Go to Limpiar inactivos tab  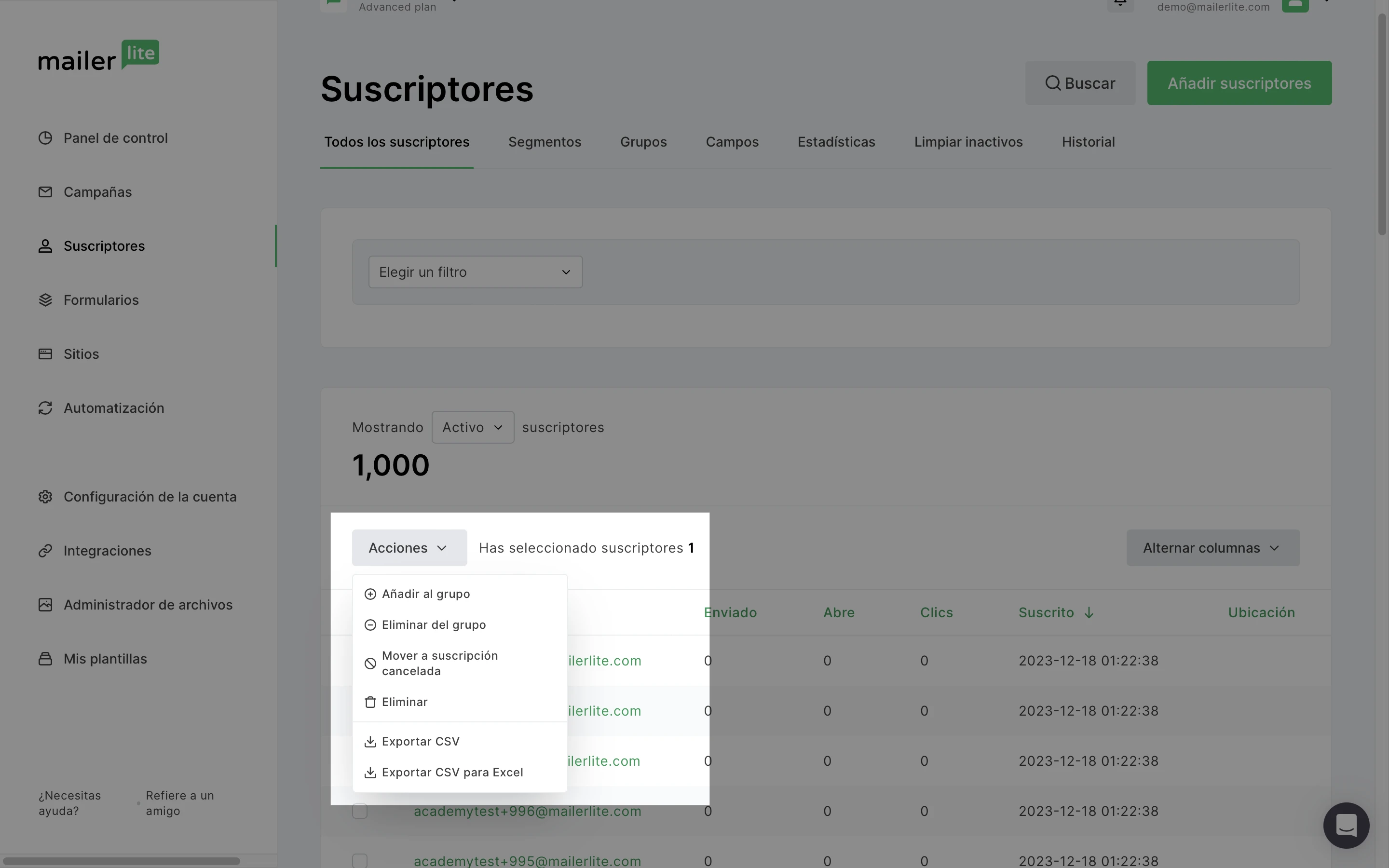click(968, 142)
